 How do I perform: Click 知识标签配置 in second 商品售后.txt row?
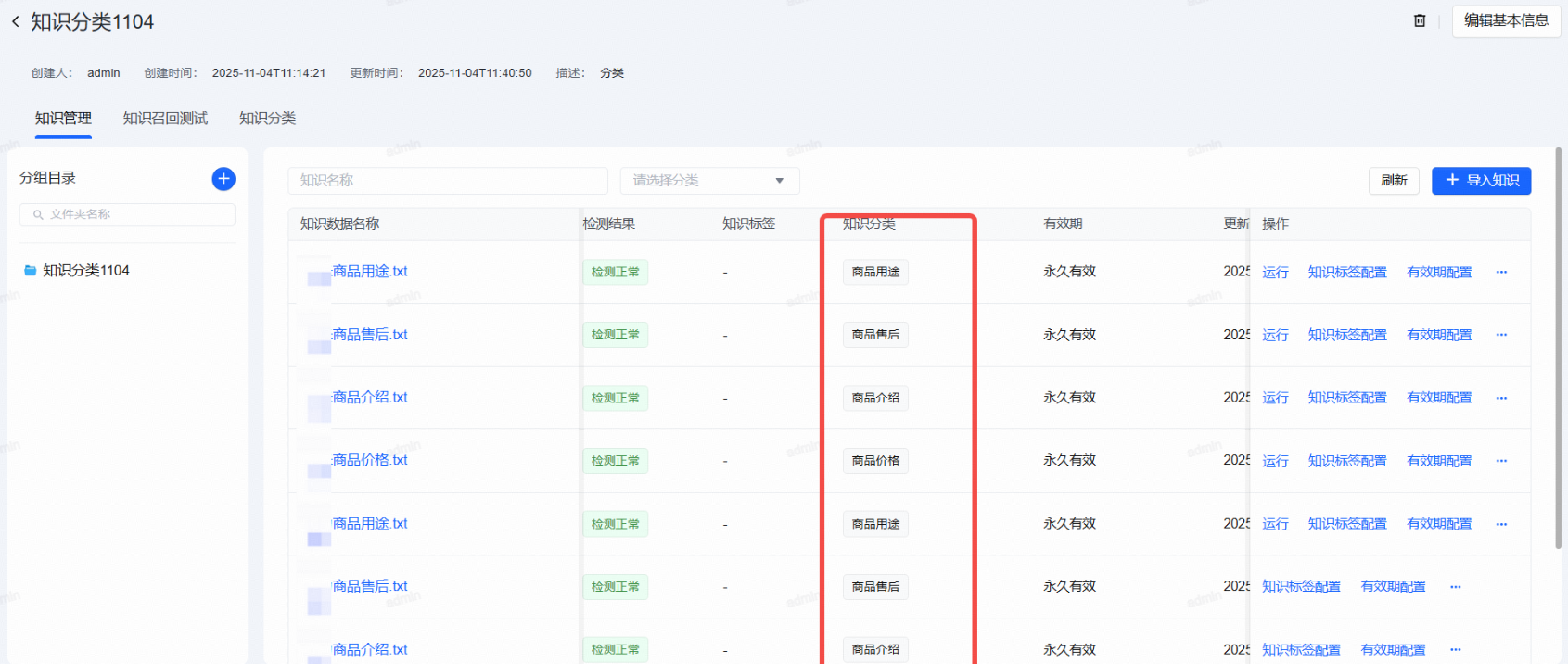[1301, 587]
